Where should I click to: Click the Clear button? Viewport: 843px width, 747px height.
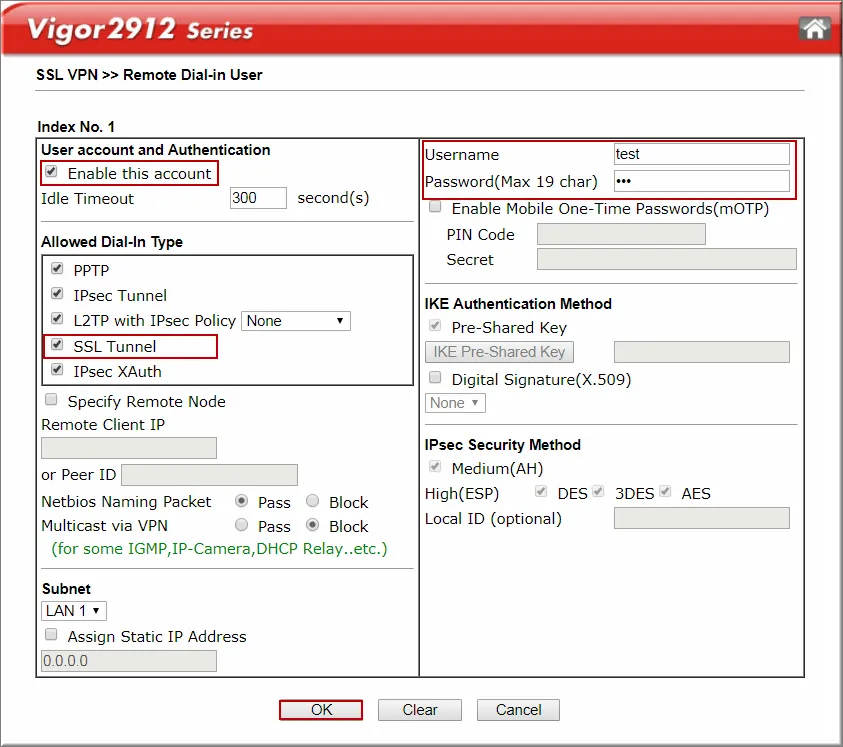click(419, 710)
